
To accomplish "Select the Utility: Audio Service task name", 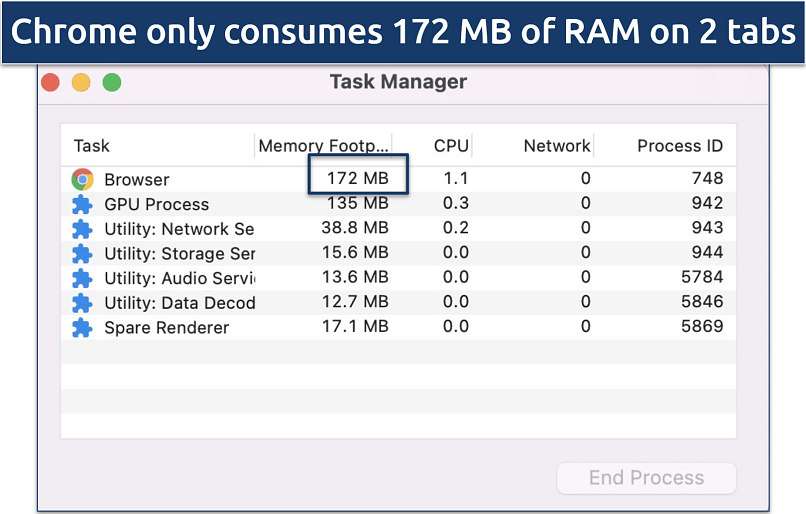I will pyautogui.click(x=179, y=279).
